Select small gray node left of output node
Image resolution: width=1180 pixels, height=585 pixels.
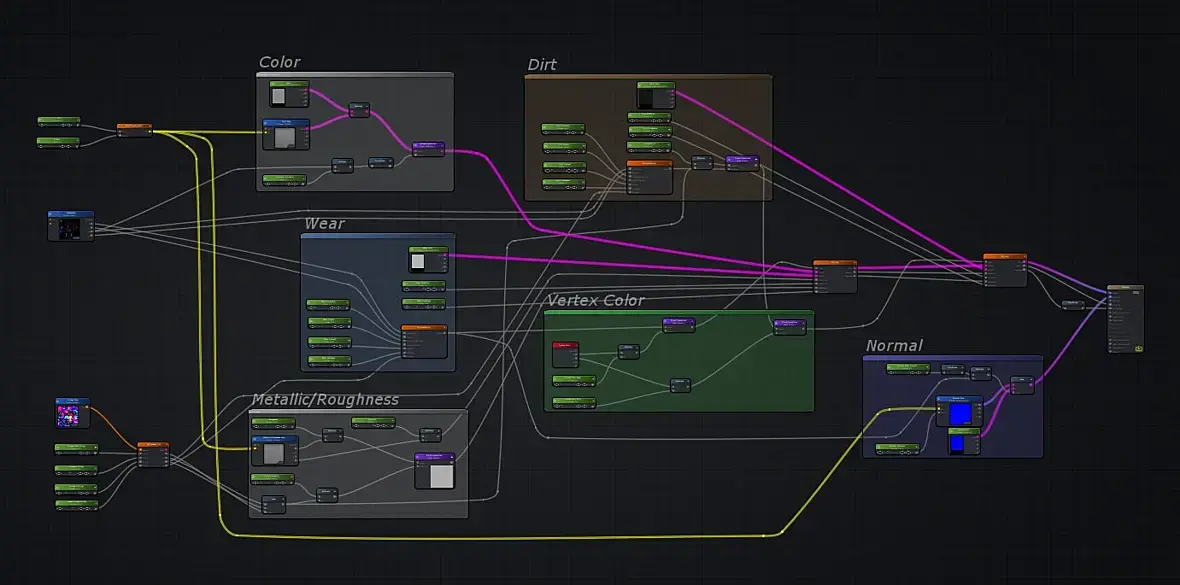pyautogui.click(x=1074, y=305)
